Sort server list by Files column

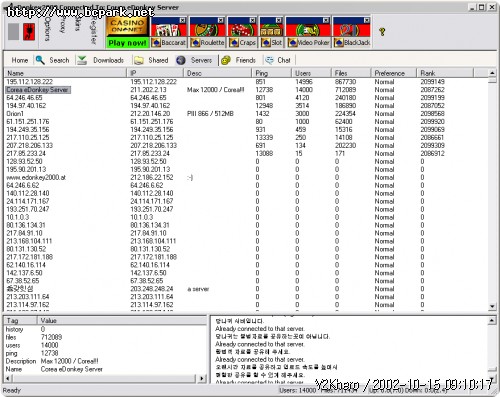click(x=351, y=73)
